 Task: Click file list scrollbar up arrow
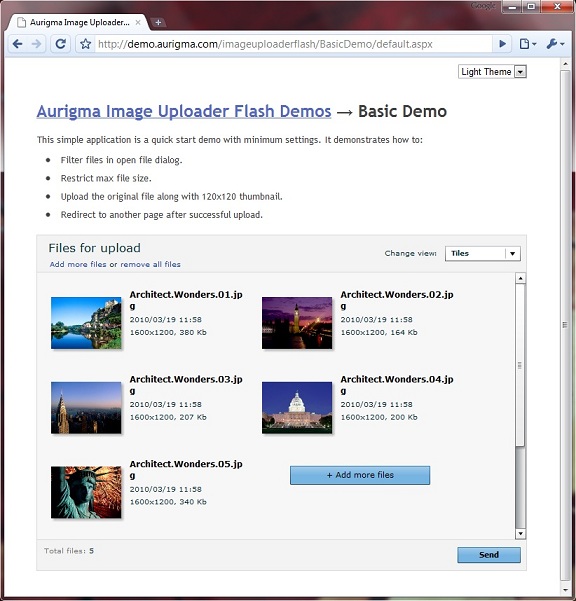(520, 278)
